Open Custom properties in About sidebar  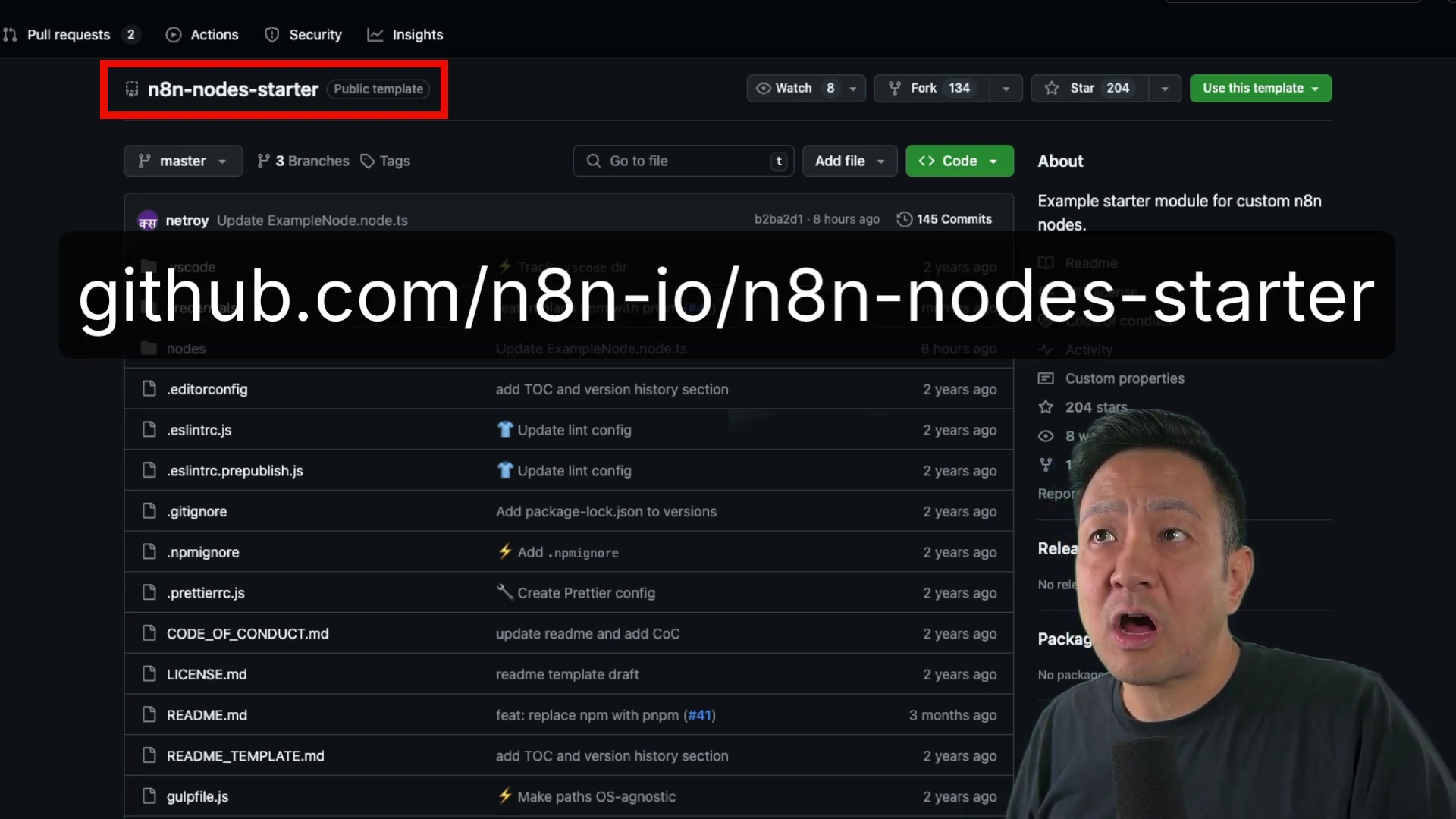[1125, 378]
